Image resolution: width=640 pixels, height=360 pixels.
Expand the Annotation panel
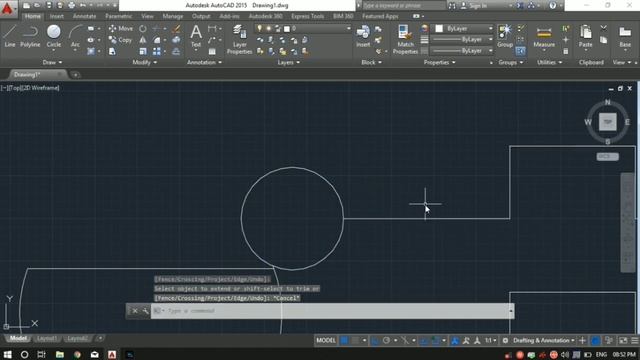204,62
